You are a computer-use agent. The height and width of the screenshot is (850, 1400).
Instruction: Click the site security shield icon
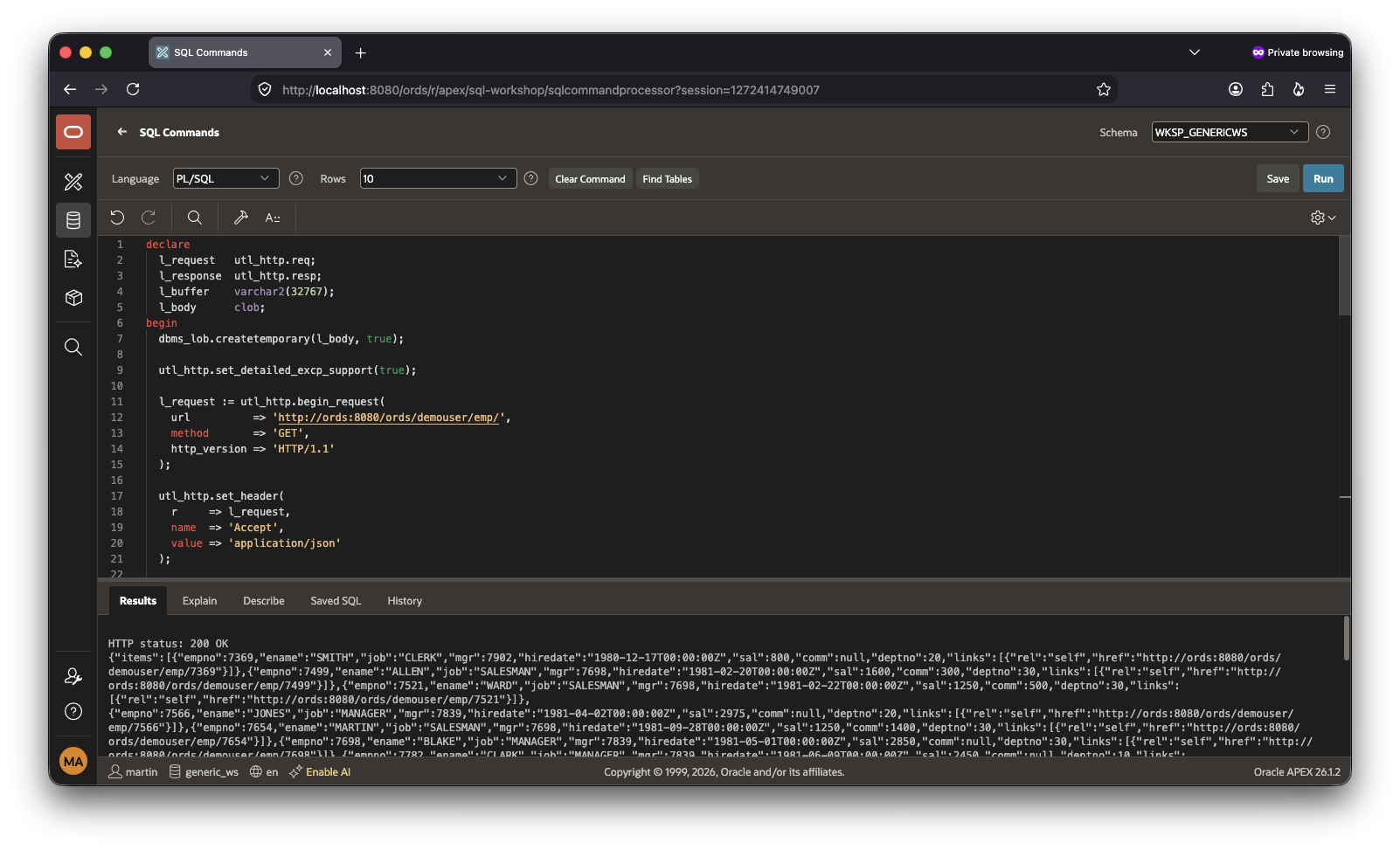(265, 89)
